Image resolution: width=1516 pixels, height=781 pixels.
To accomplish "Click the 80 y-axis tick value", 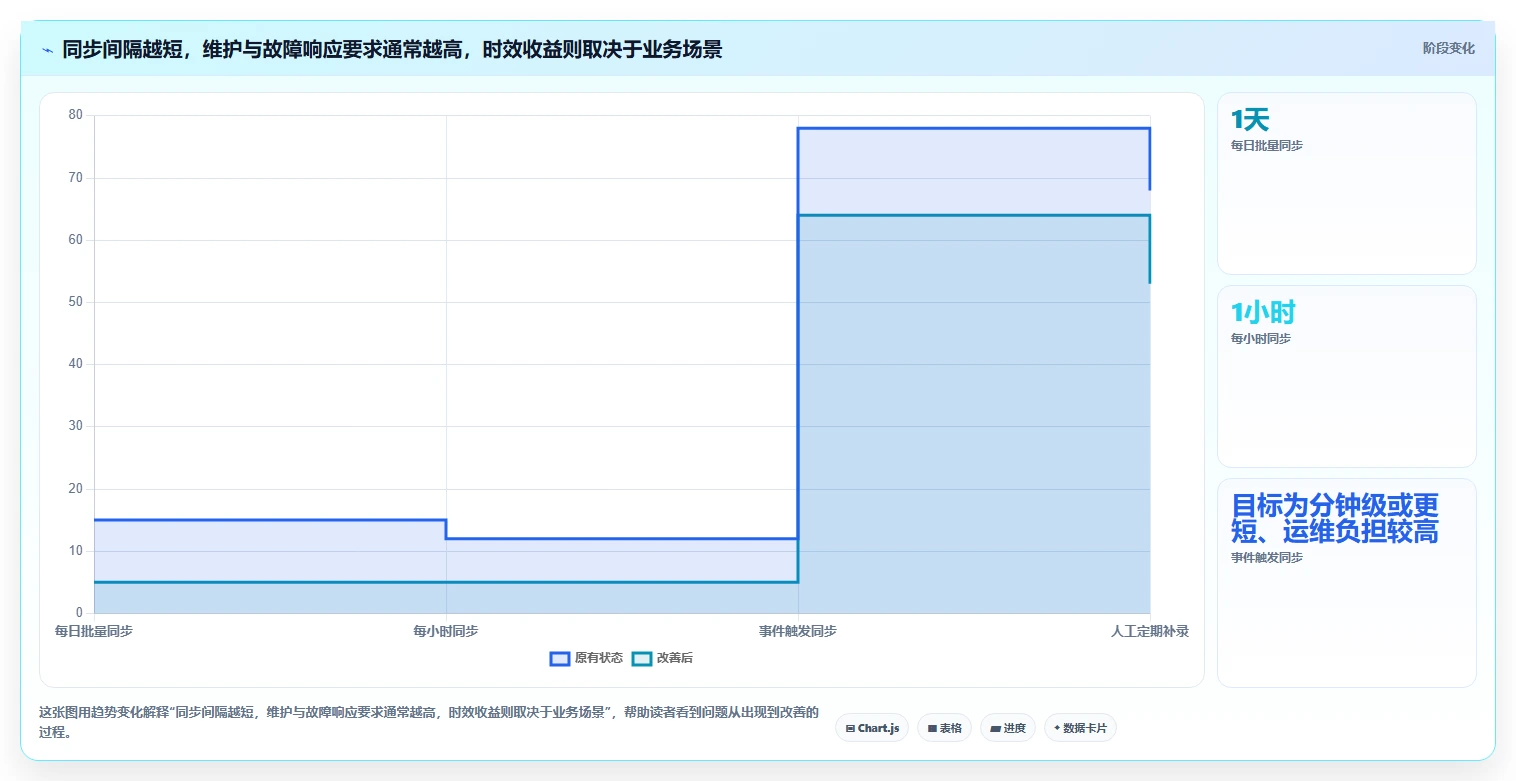I will coord(76,115).
